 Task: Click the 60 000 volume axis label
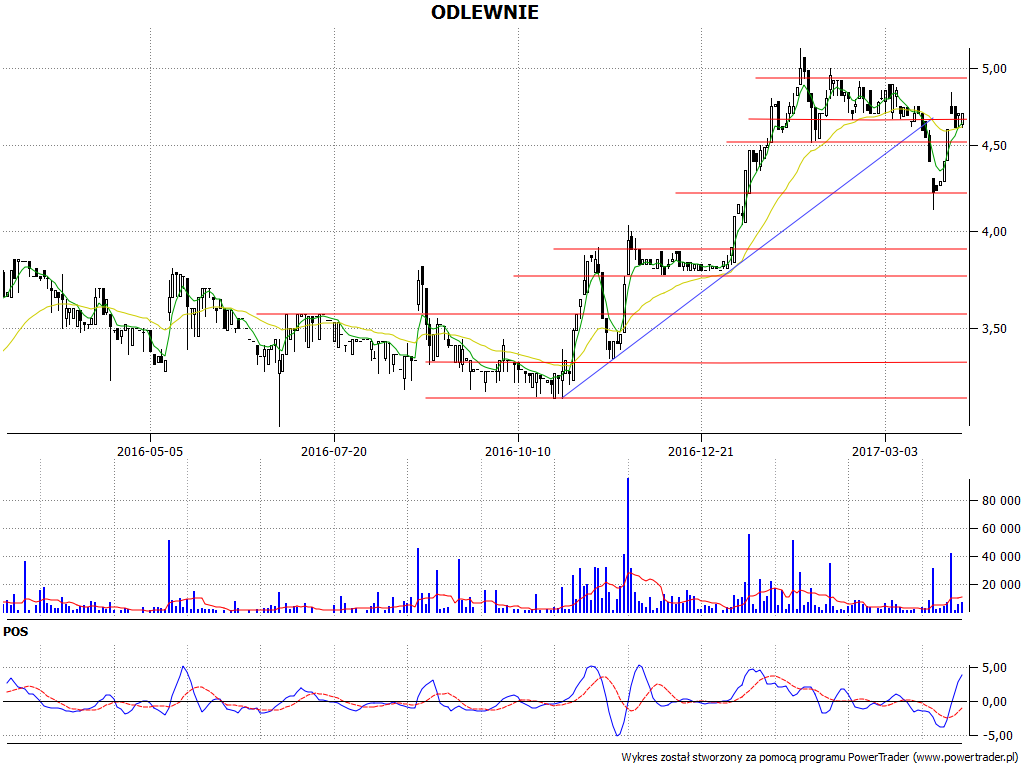click(x=1000, y=528)
